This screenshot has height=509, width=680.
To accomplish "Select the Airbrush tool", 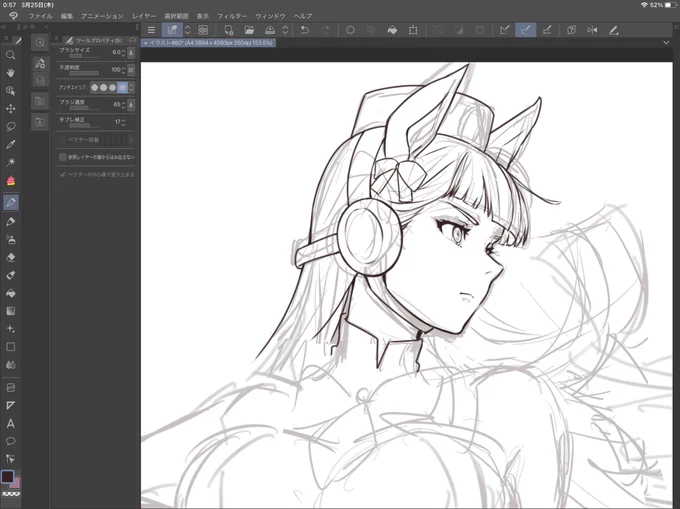I will click(x=11, y=239).
